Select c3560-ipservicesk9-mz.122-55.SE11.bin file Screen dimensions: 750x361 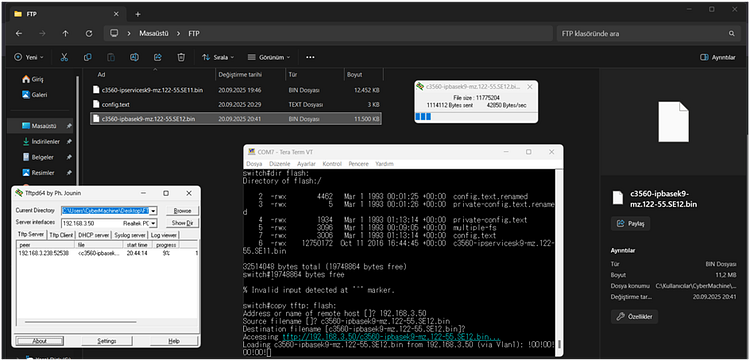coord(236,90)
